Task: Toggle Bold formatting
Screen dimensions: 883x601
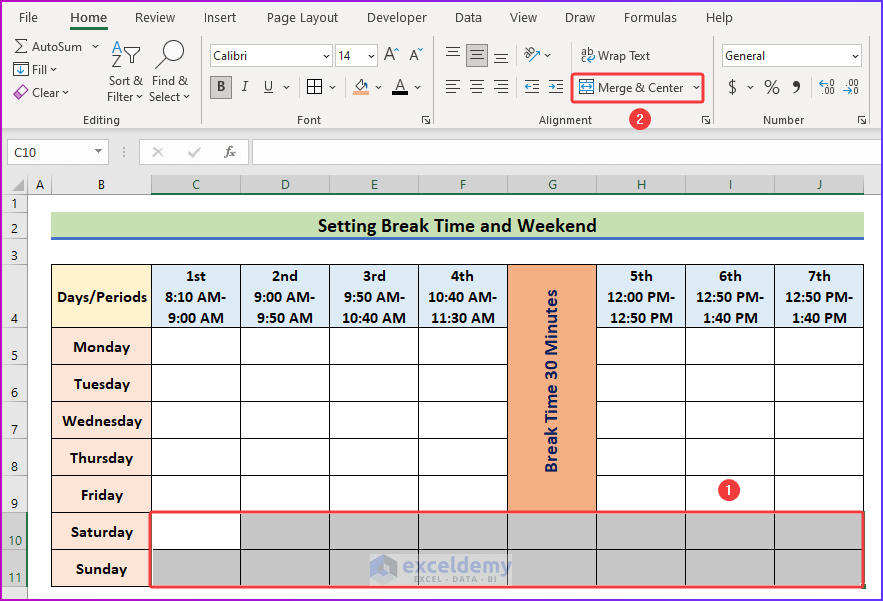Action: click(x=219, y=87)
